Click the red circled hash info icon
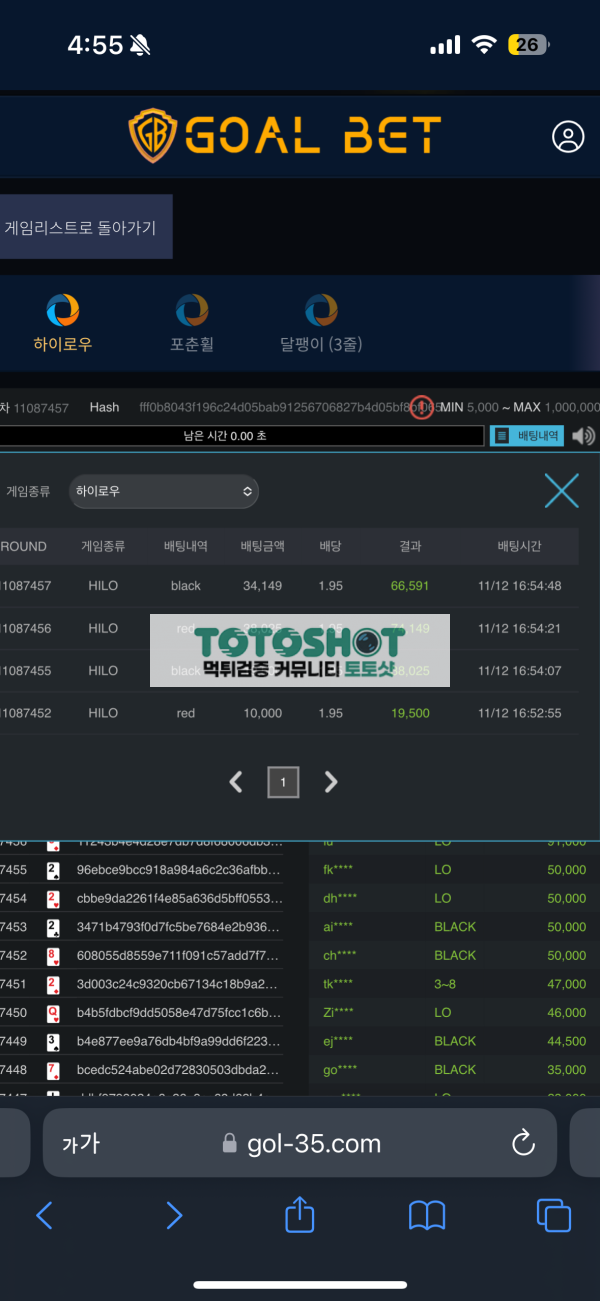This screenshot has width=600, height=1301. coord(423,408)
